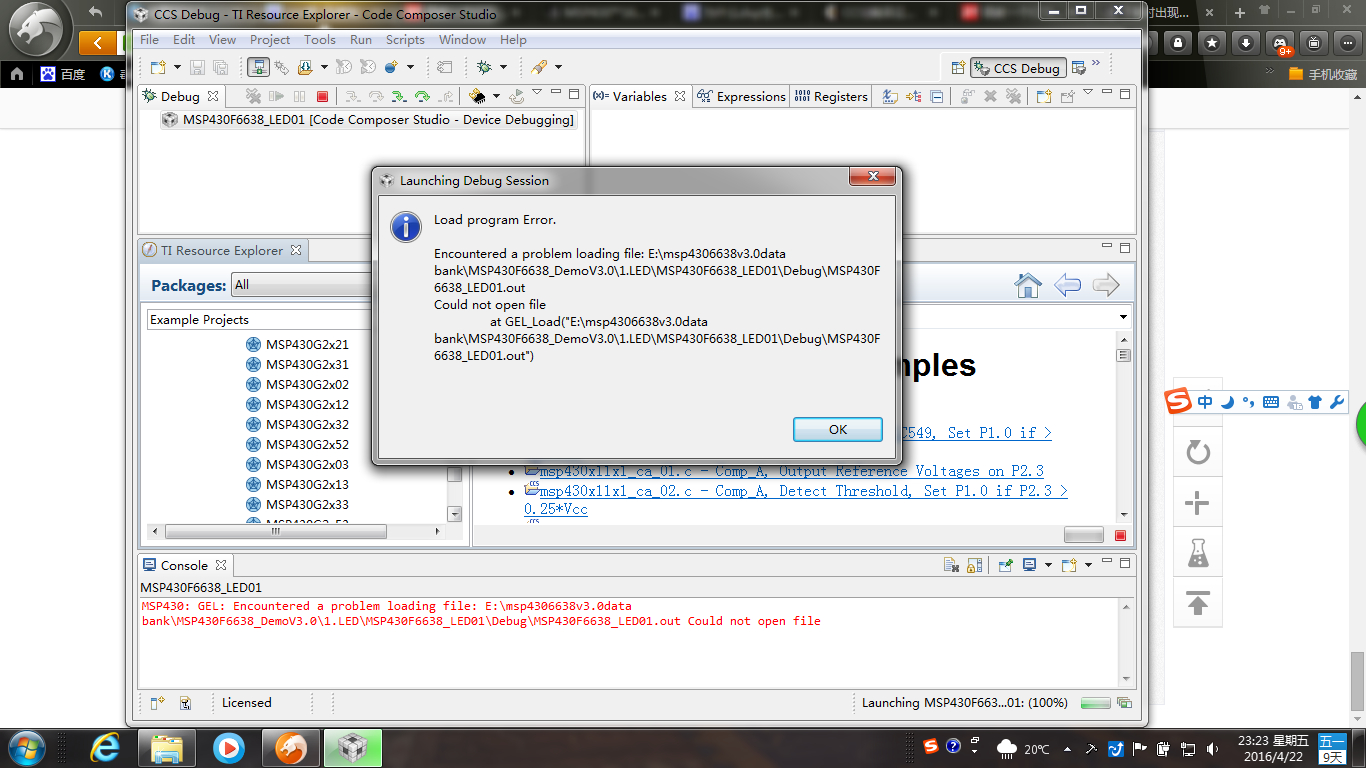
Task: Switch to the Registers tab
Action: 831,97
